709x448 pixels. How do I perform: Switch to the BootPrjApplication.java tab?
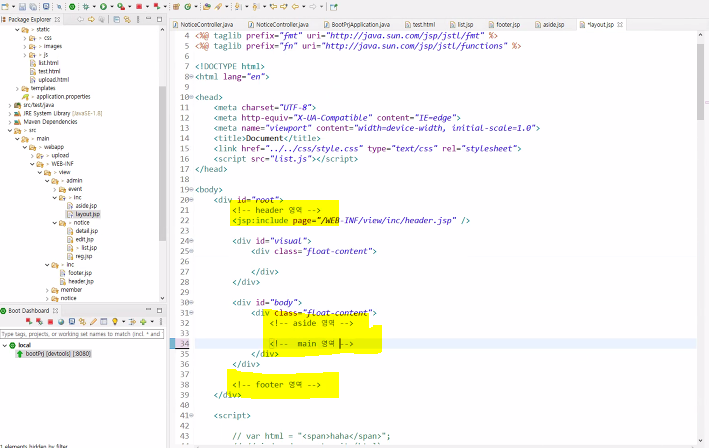357,24
